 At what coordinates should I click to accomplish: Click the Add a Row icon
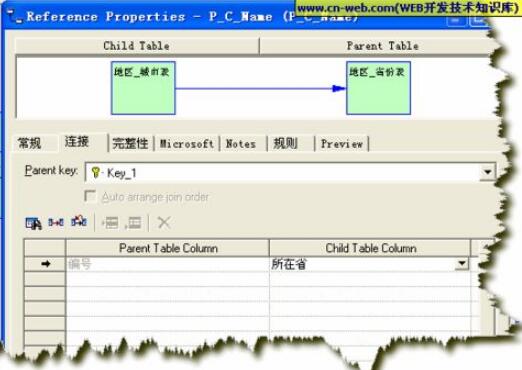(133, 223)
